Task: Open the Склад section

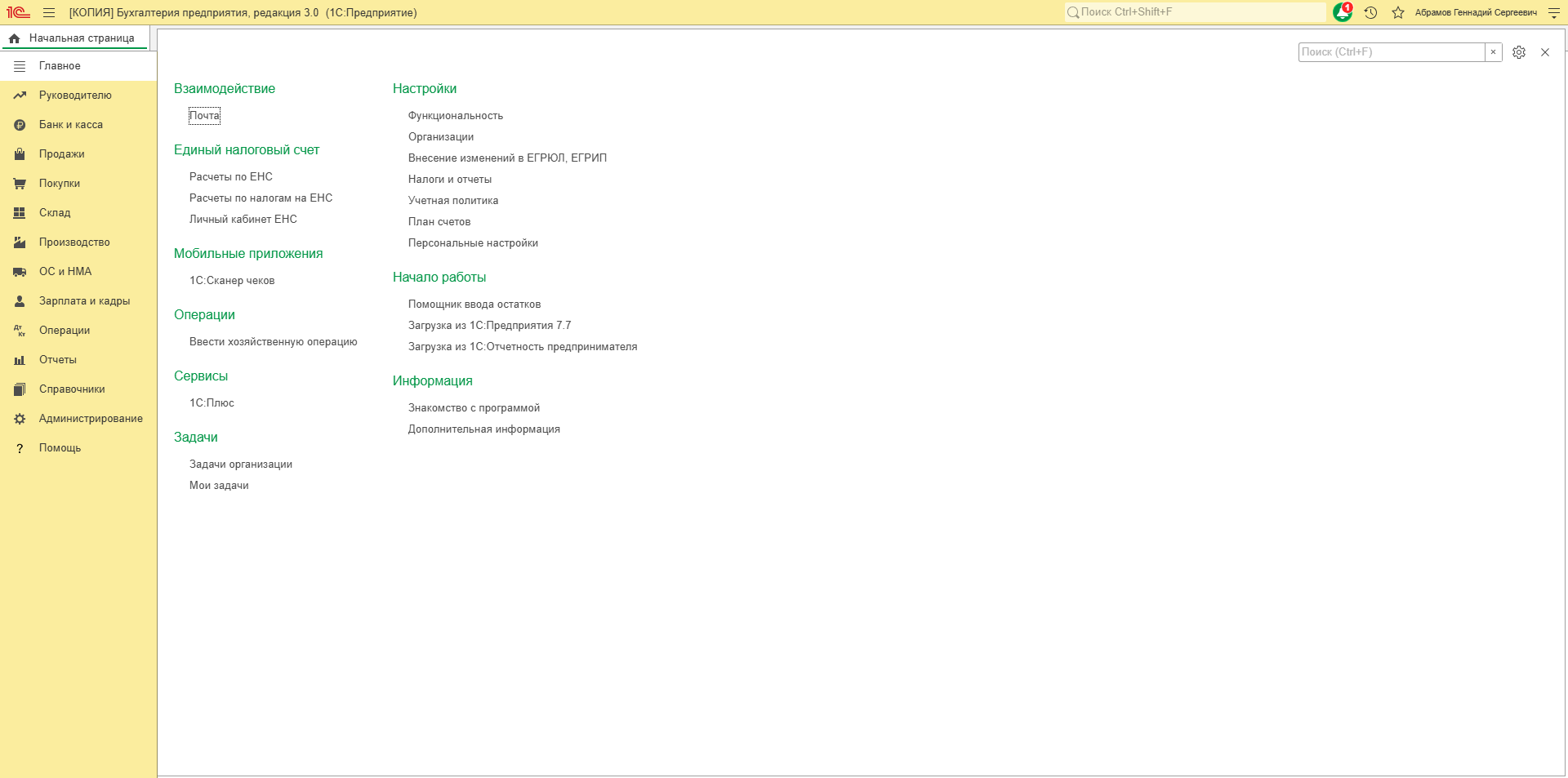Action: point(78,213)
